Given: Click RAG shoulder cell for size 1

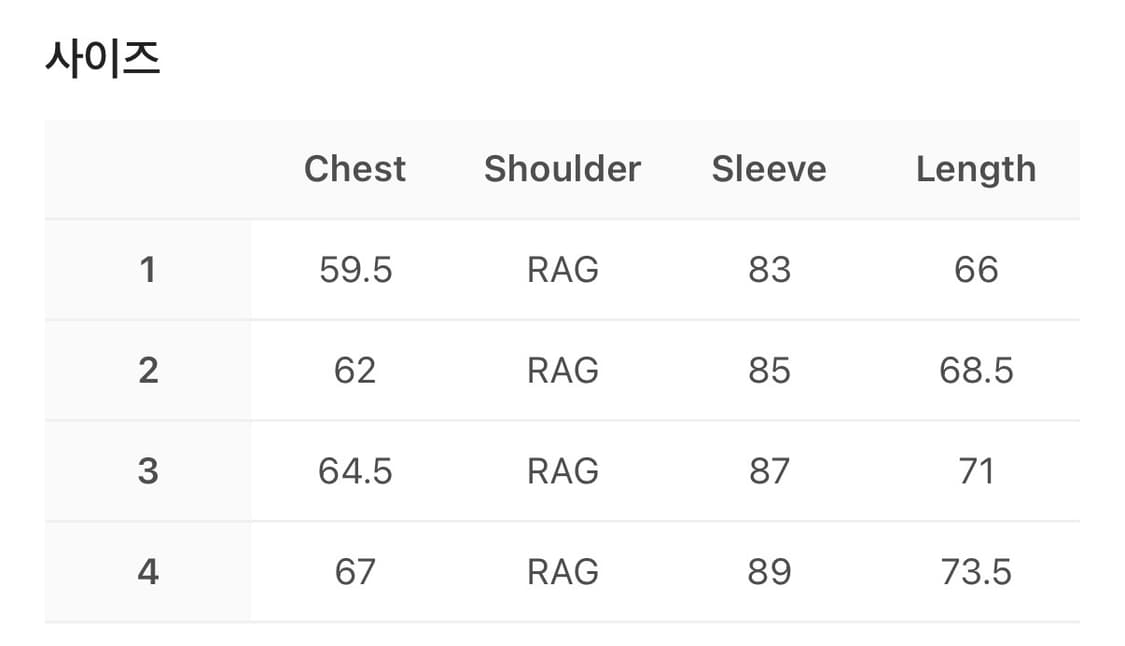Looking at the screenshot, I should point(562,270).
